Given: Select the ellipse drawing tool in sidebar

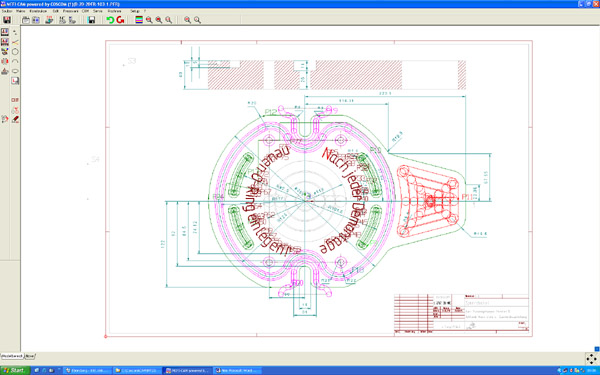Looking at the screenshot, I should pyautogui.click(x=15, y=71).
